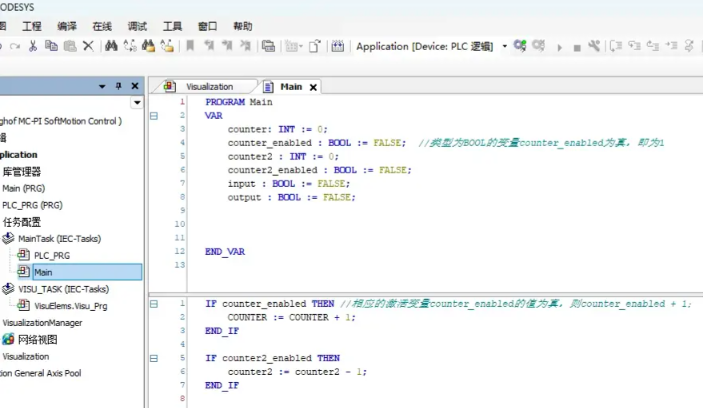The image size is (703, 408).
Task: Collapse the IF counter2_enabled code block
Action: (x=154, y=358)
